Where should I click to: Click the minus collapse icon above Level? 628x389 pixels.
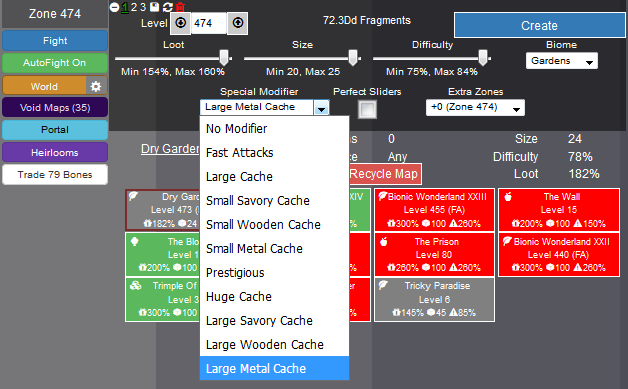114,7
